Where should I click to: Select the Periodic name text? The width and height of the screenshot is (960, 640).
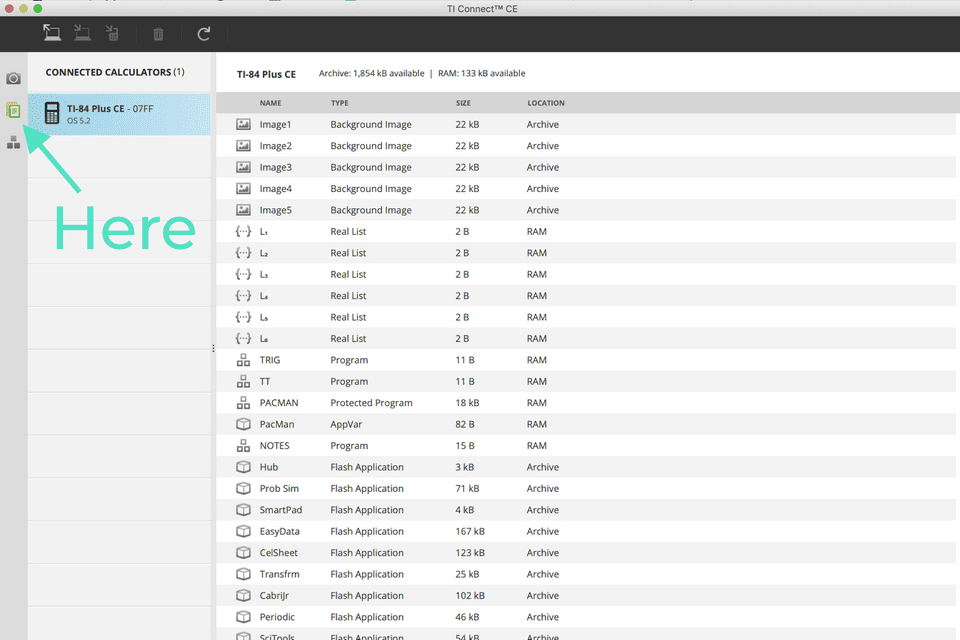277,617
